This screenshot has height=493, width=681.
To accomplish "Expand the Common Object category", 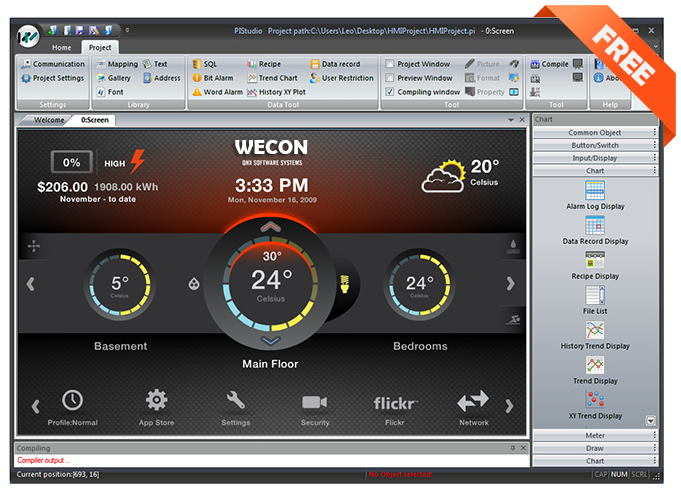I will click(595, 132).
